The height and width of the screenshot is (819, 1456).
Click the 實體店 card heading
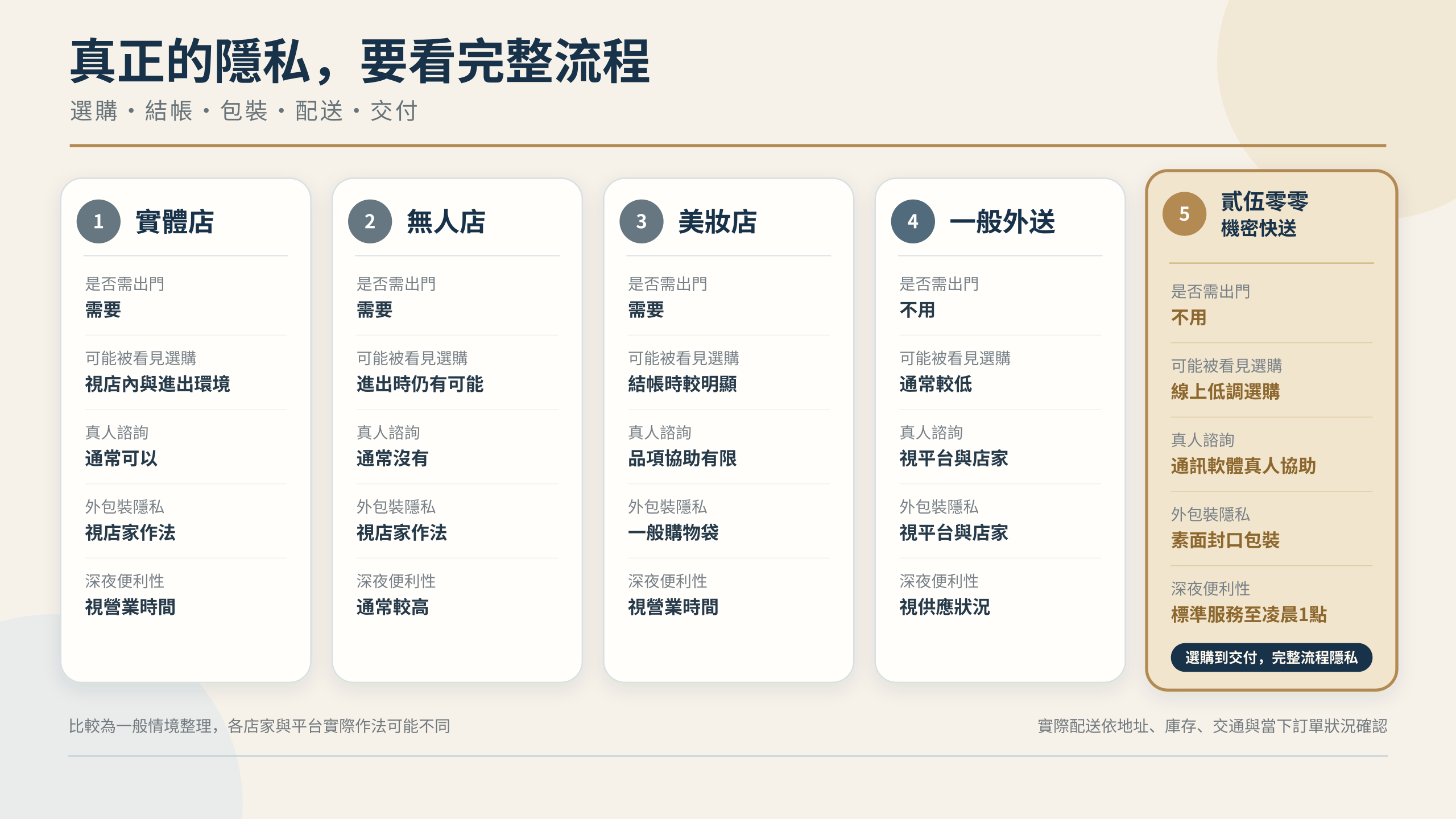pos(175,222)
